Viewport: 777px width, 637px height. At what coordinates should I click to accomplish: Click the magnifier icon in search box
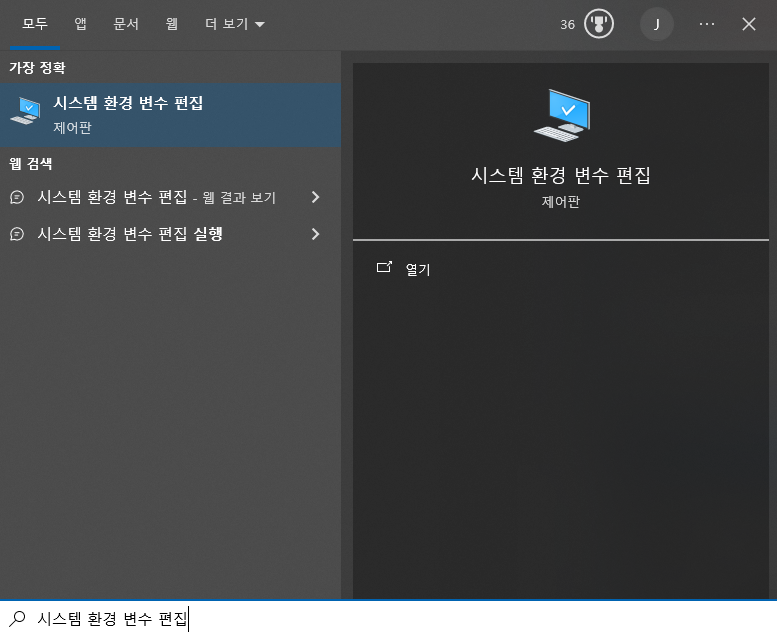click(17, 619)
